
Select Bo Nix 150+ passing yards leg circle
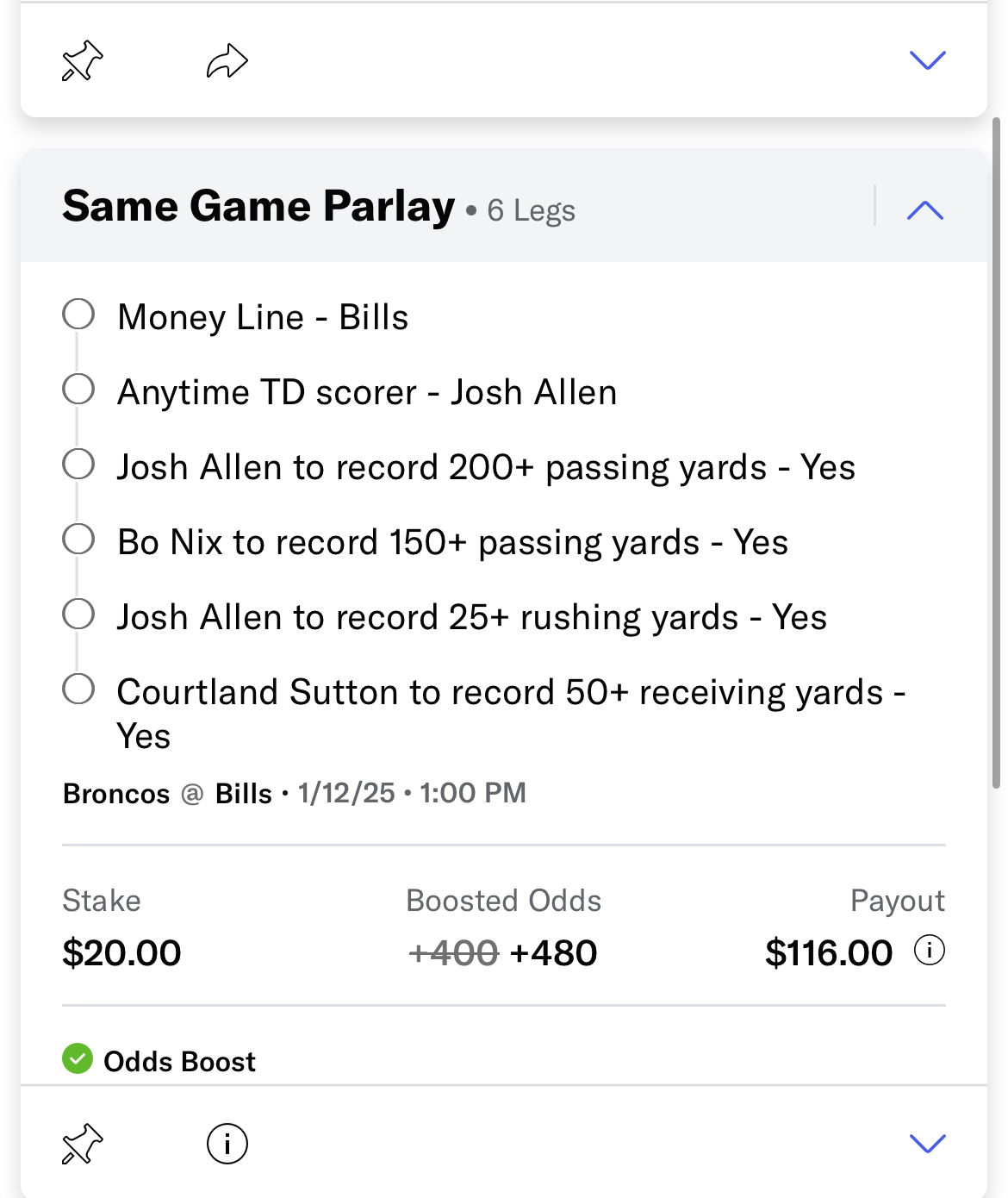tap(78, 540)
